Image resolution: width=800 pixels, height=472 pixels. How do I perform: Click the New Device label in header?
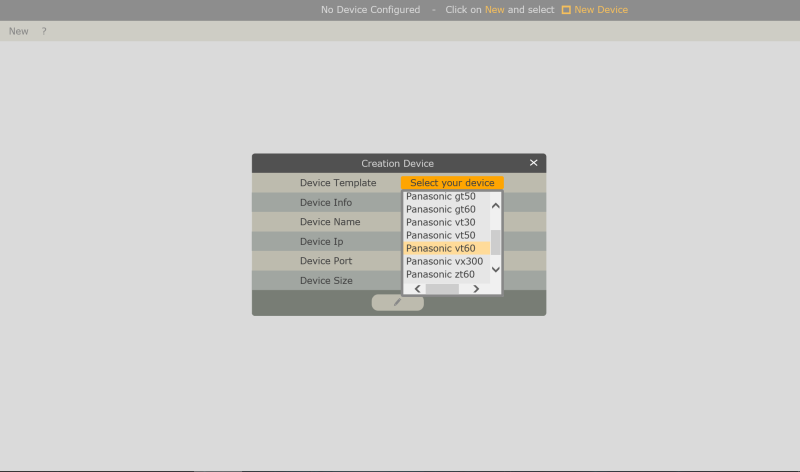click(x=601, y=10)
